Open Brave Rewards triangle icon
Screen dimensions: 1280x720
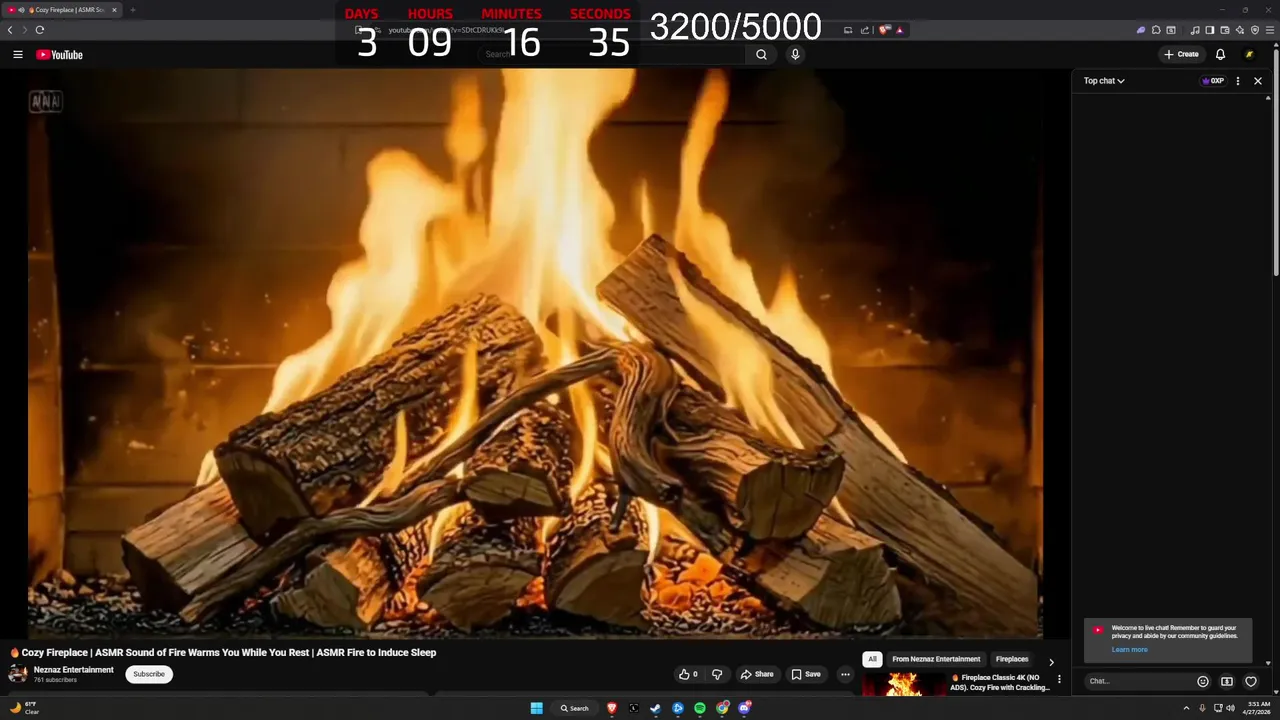[900, 30]
